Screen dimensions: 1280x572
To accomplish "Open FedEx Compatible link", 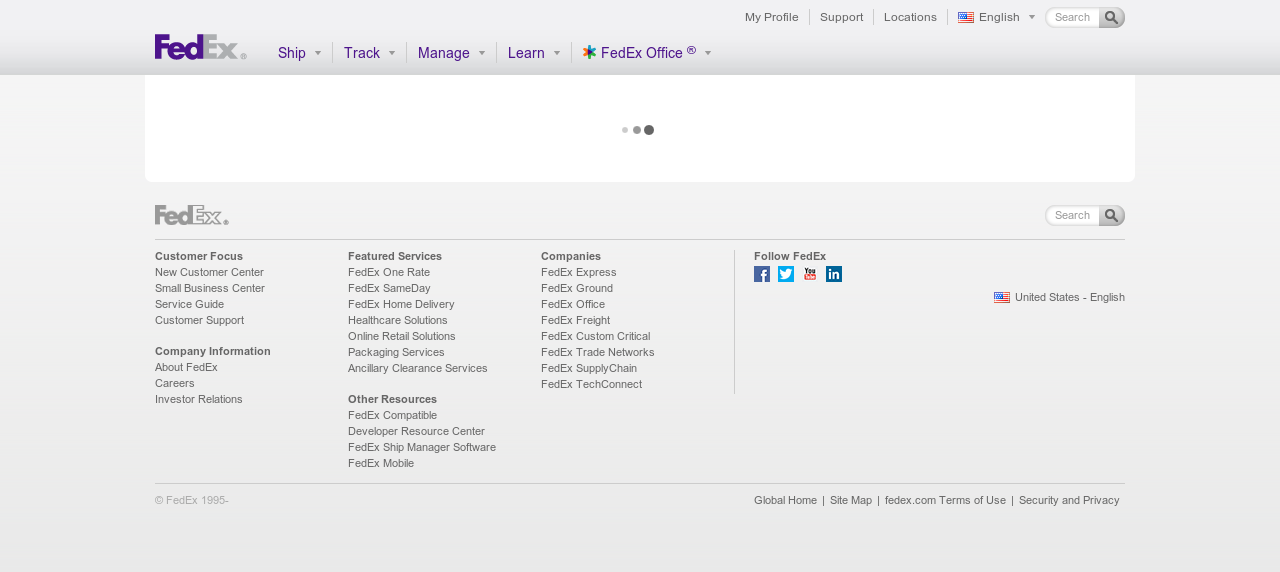I will click(x=393, y=415).
